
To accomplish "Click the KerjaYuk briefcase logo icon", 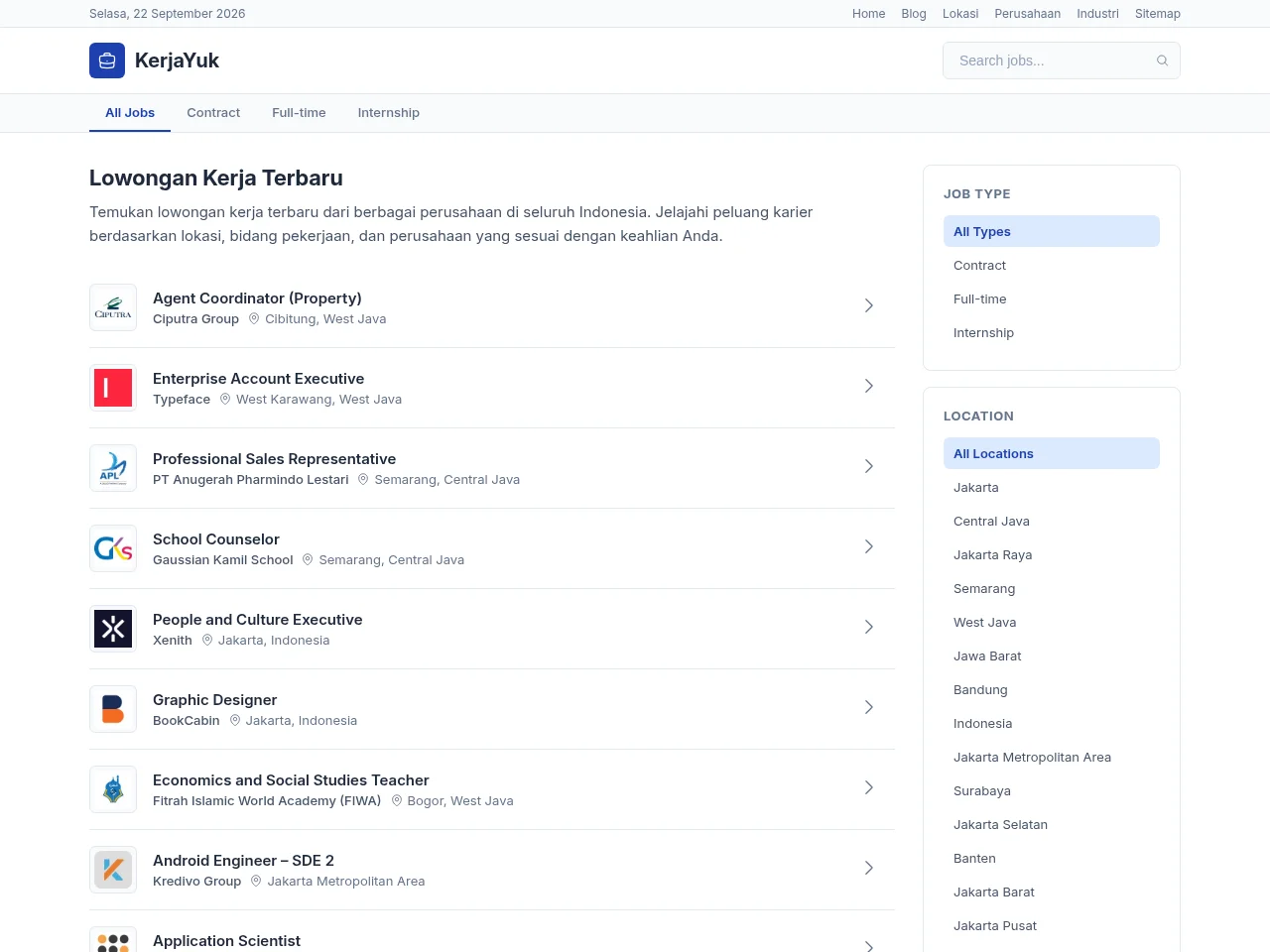I will [107, 60].
